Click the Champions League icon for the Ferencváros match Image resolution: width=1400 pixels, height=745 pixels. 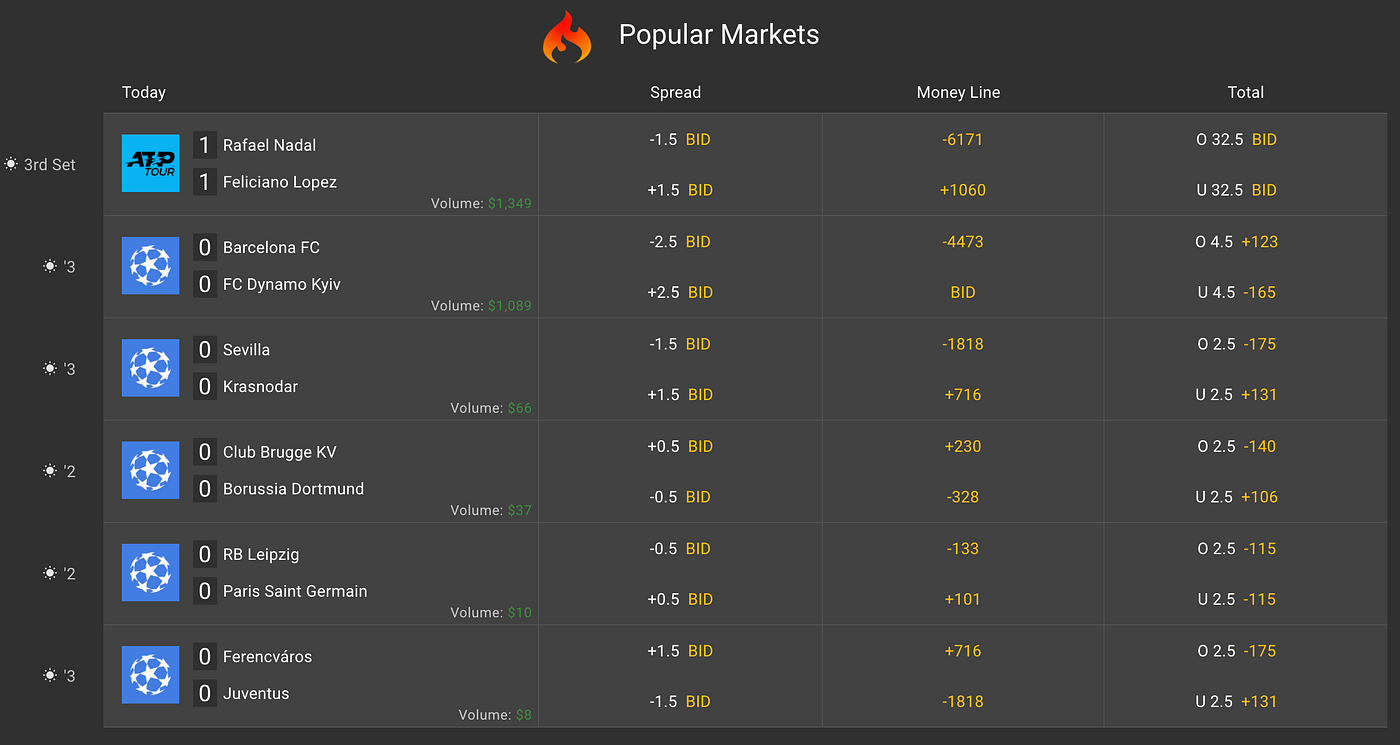(150, 675)
